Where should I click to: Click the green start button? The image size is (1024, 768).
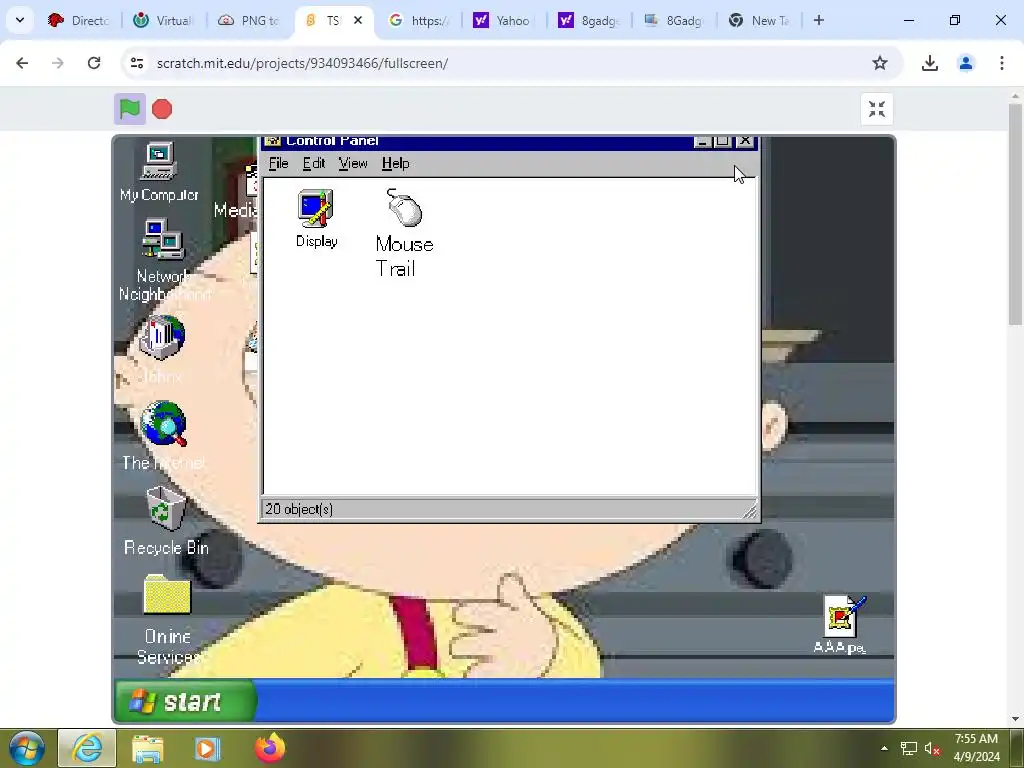pos(185,701)
